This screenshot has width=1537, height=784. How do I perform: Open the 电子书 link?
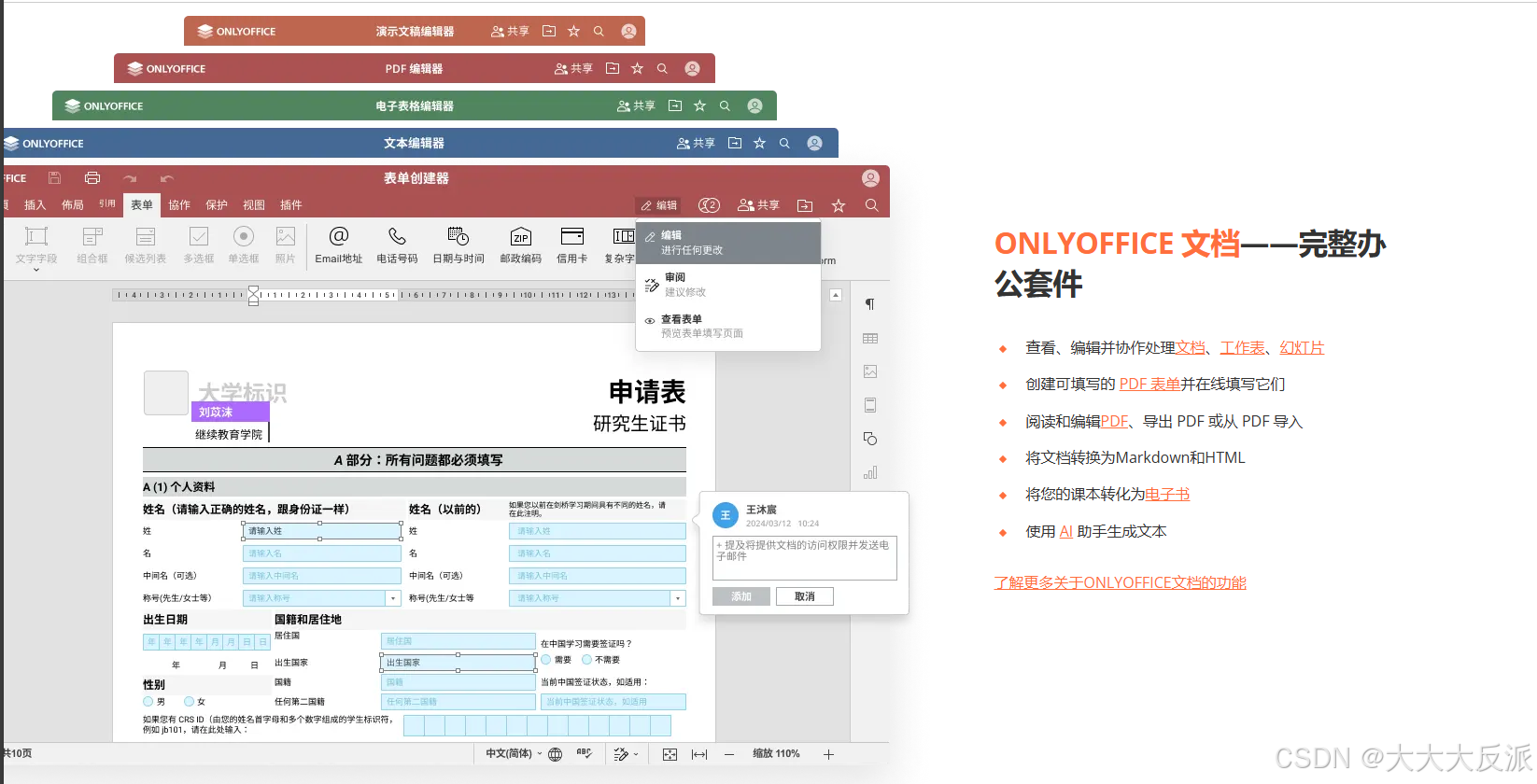pos(1167,495)
